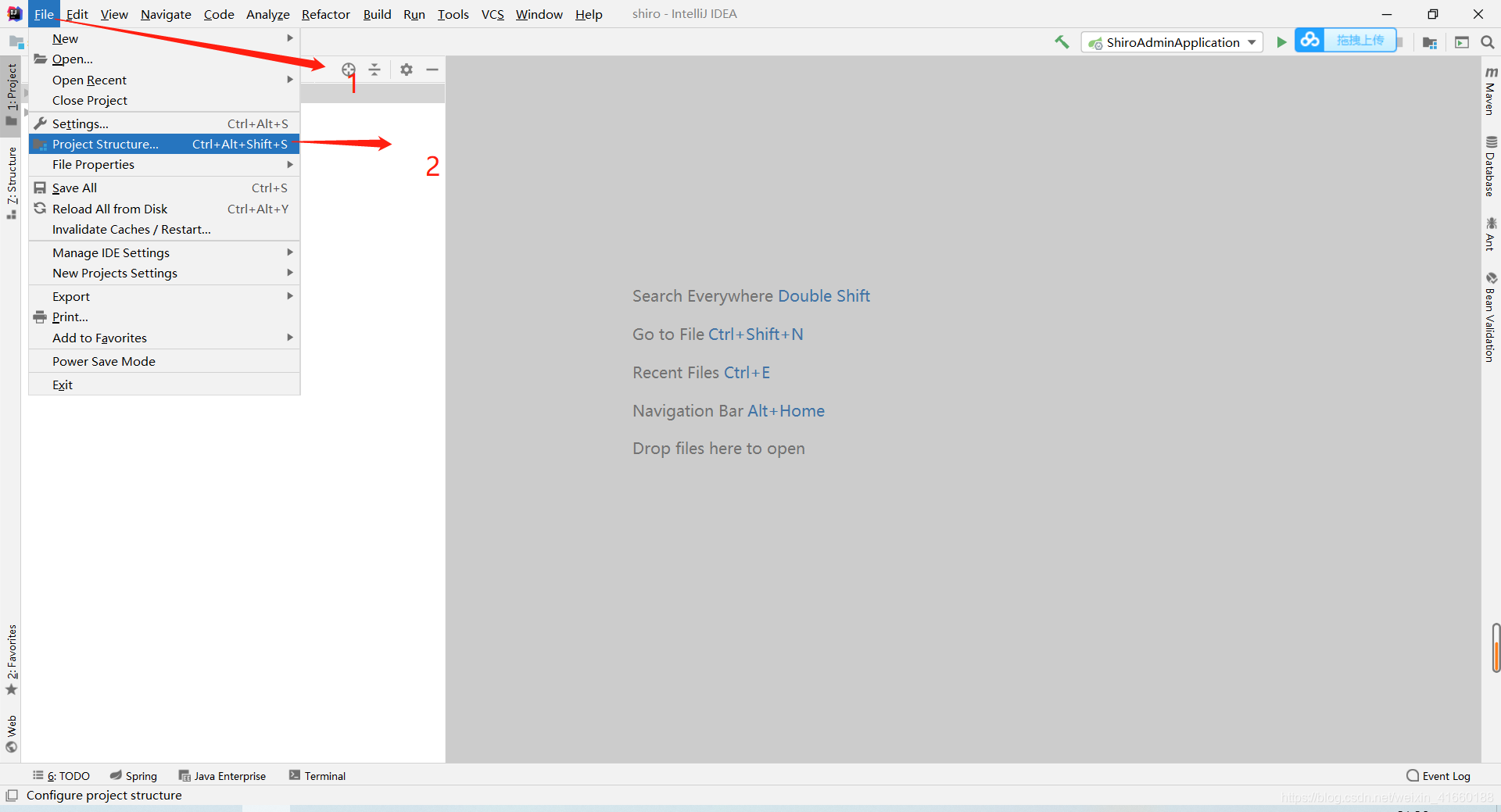Open the 2: Favorites side tab

pos(11,659)
